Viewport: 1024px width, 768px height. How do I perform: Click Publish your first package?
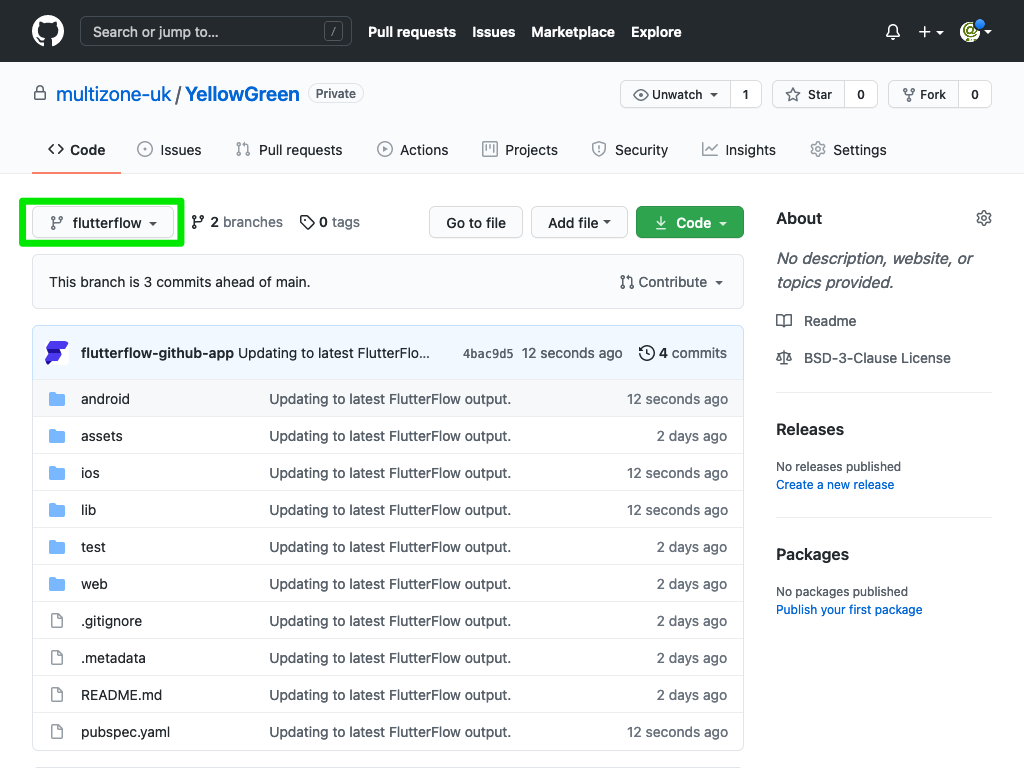(849, 609)
